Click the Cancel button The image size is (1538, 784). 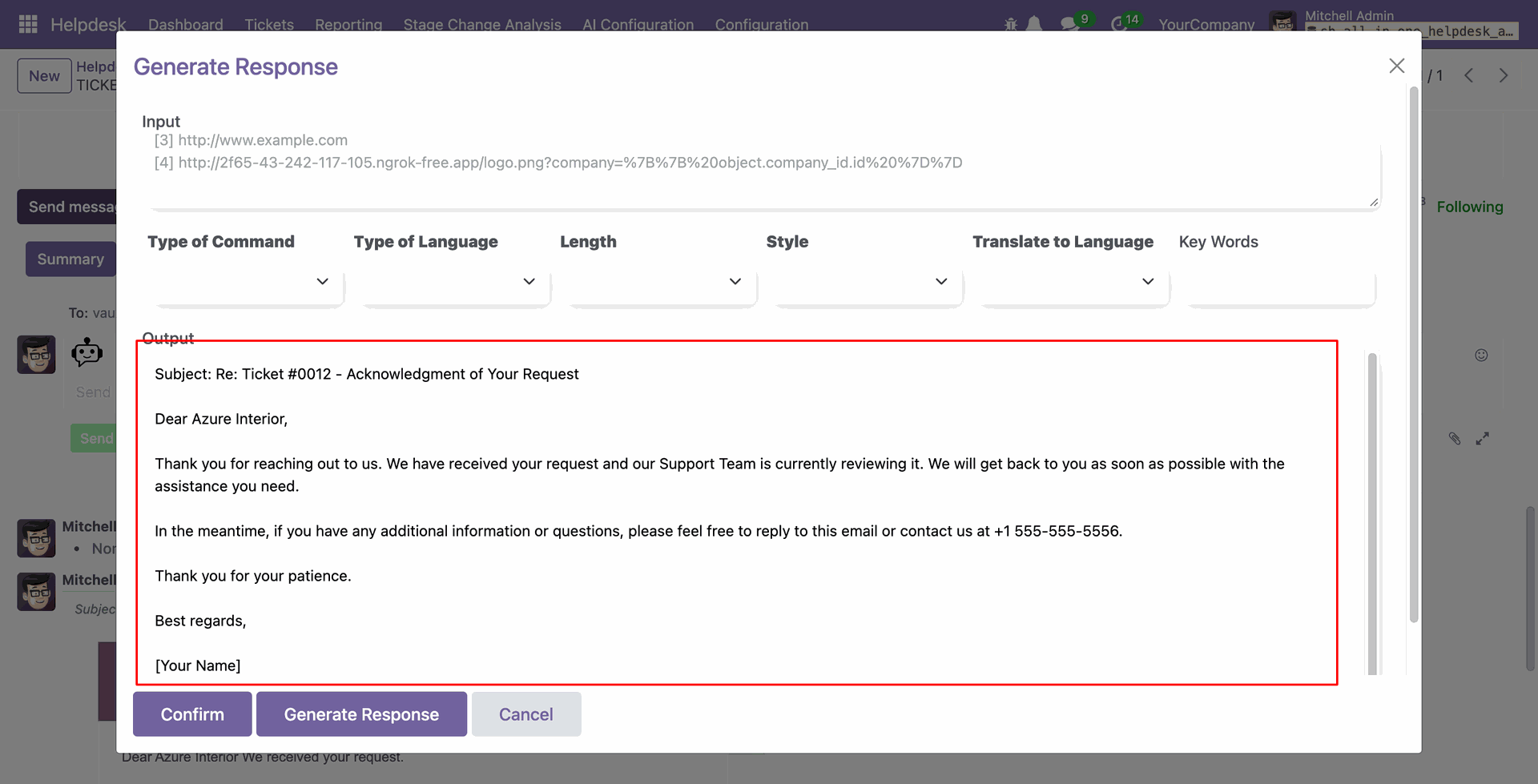[526, 714]
